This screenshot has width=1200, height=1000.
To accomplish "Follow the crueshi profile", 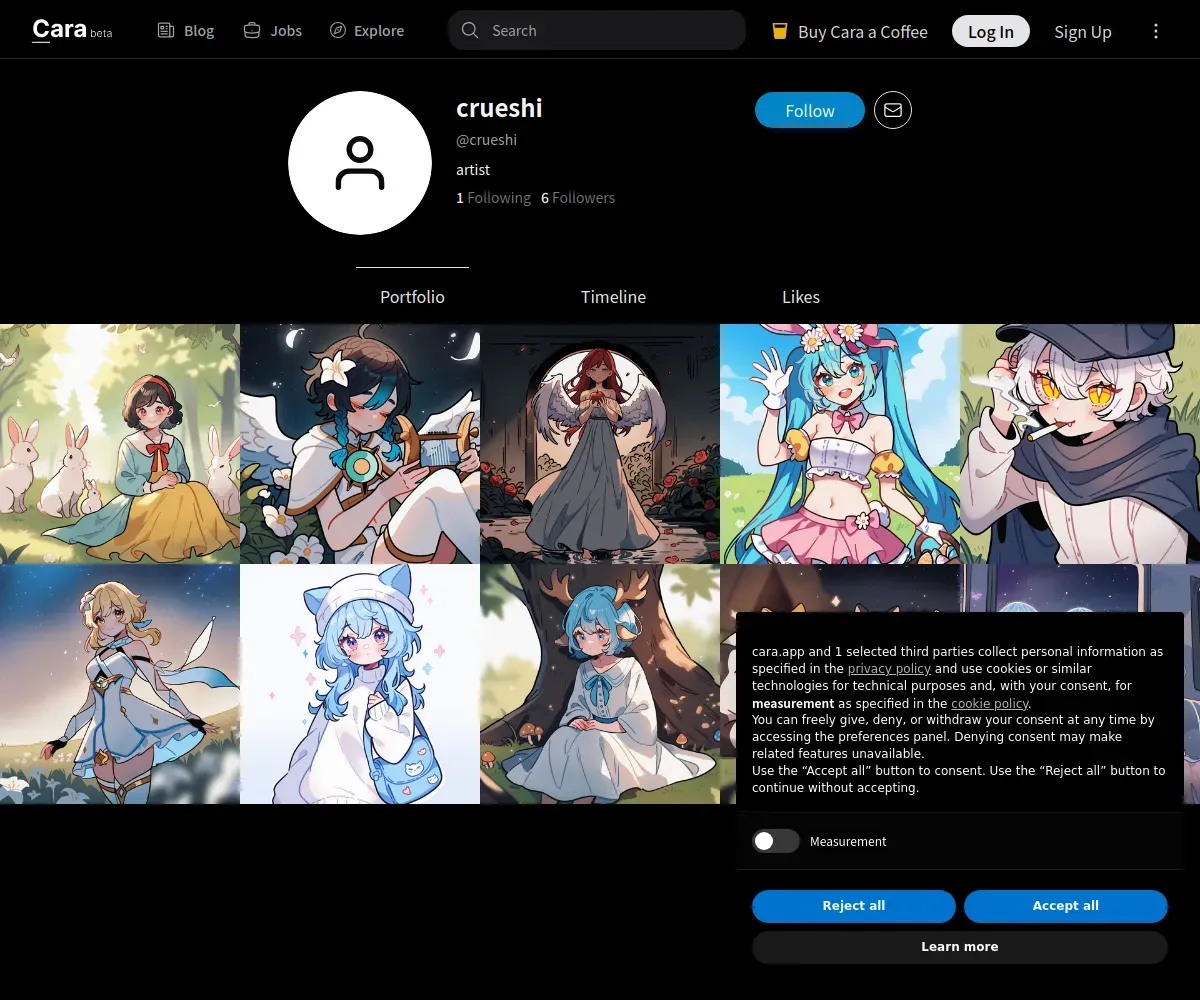I will coord(810,110).
